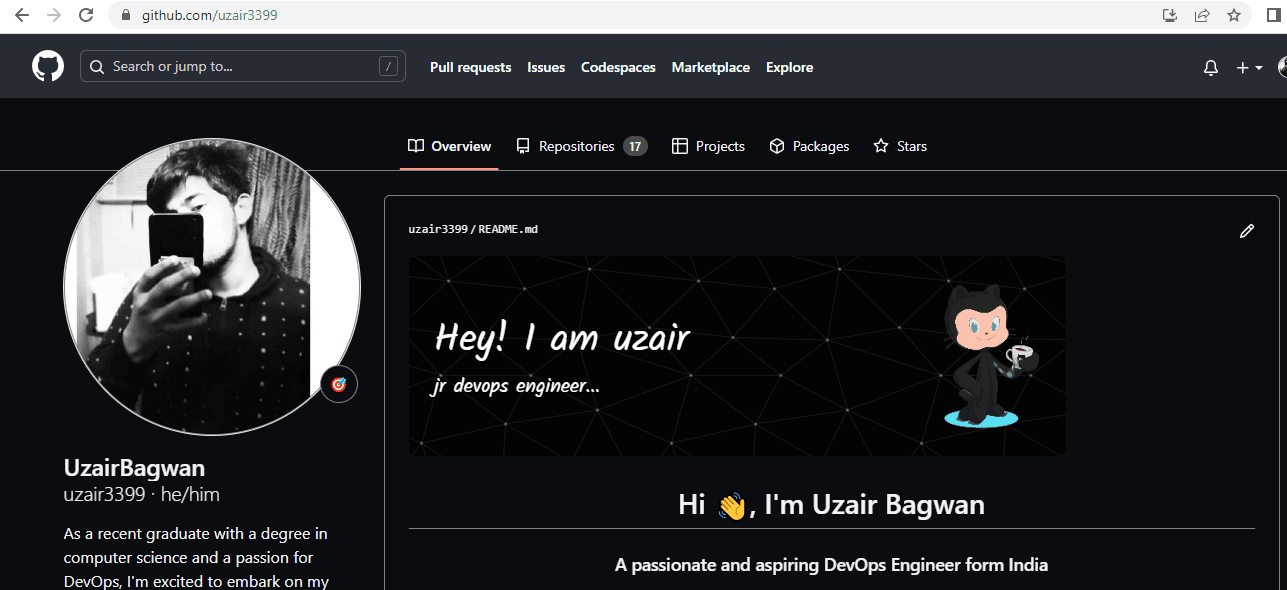
Task: Open Codespaces in the top navigation
Action: click(618, 68)
